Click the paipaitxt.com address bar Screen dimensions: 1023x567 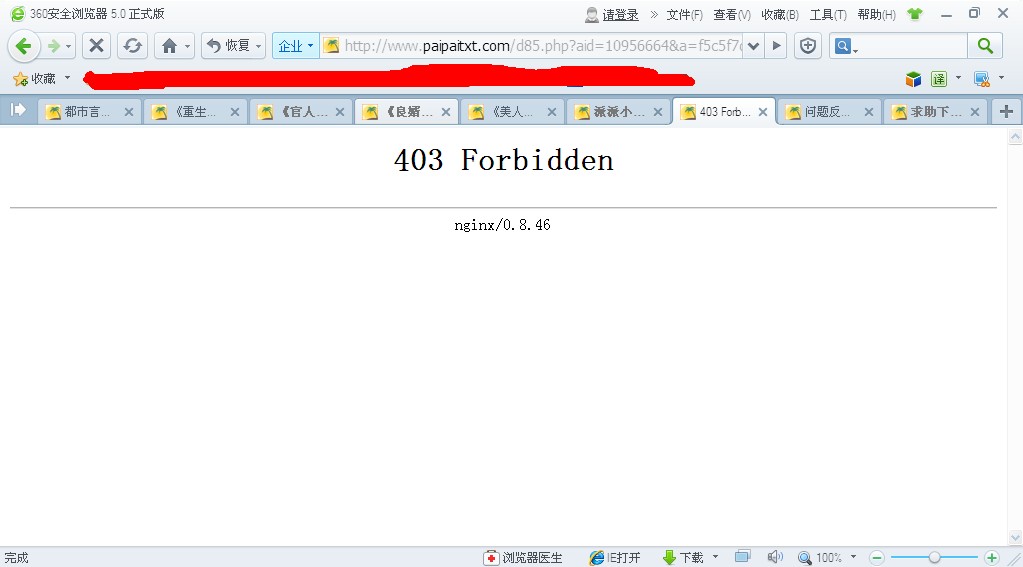pyautogui.click(x=542, y=46)
